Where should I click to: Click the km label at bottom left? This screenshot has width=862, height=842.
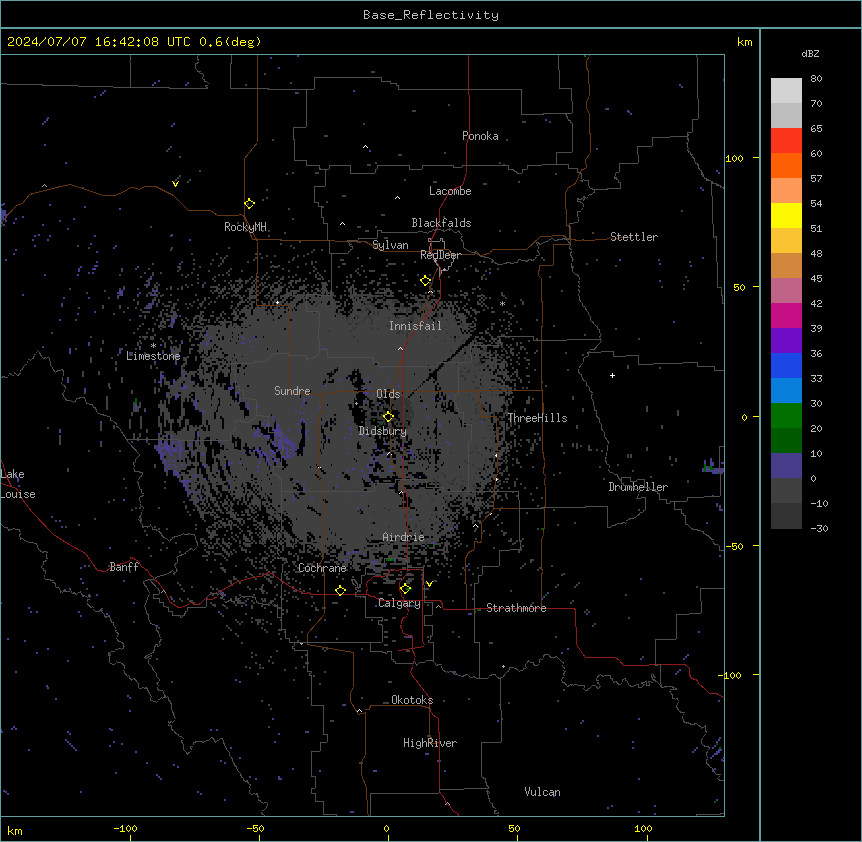[15, 831]
